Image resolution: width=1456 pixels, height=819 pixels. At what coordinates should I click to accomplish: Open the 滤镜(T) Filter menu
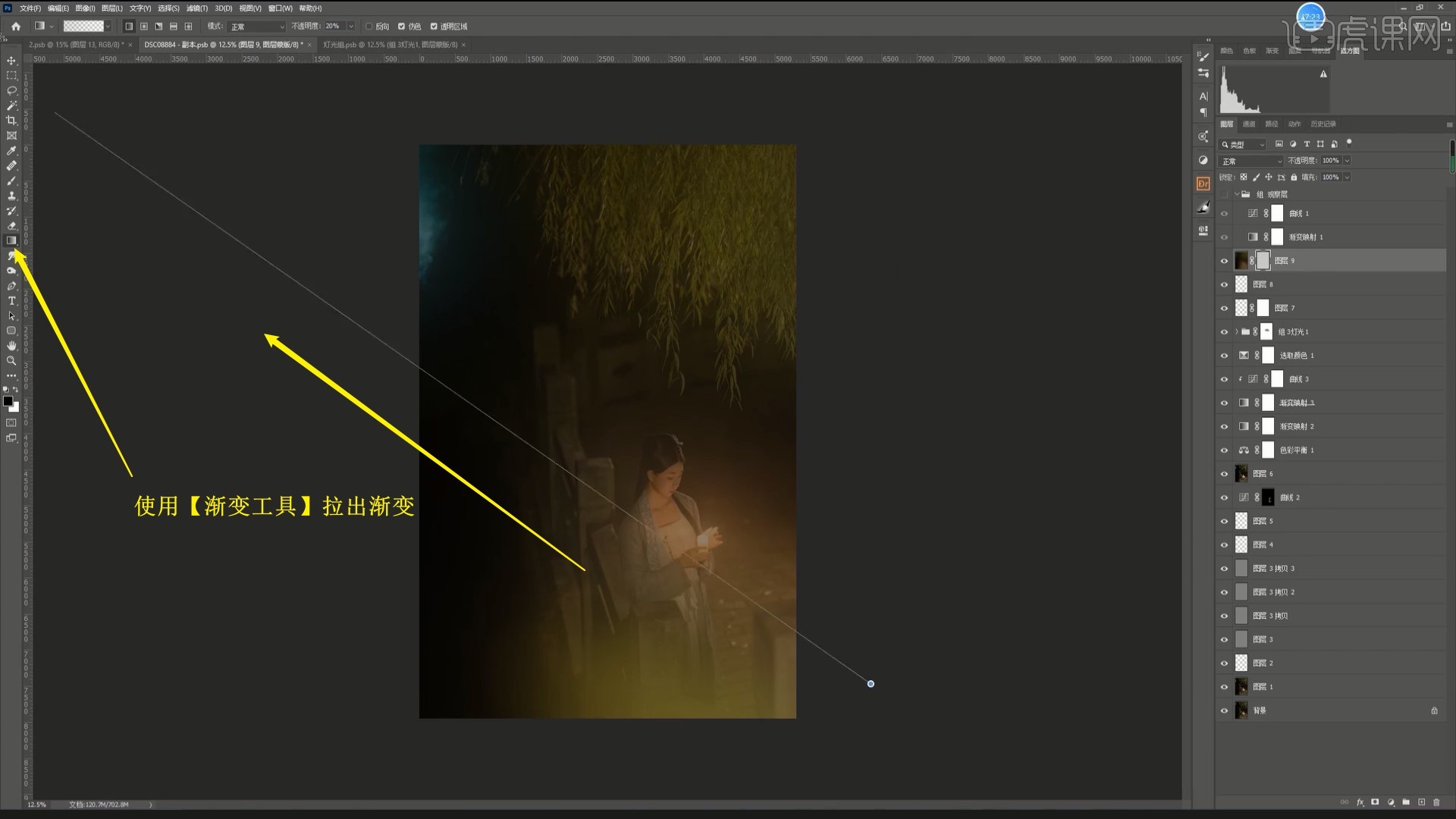[x=196, y=8]
